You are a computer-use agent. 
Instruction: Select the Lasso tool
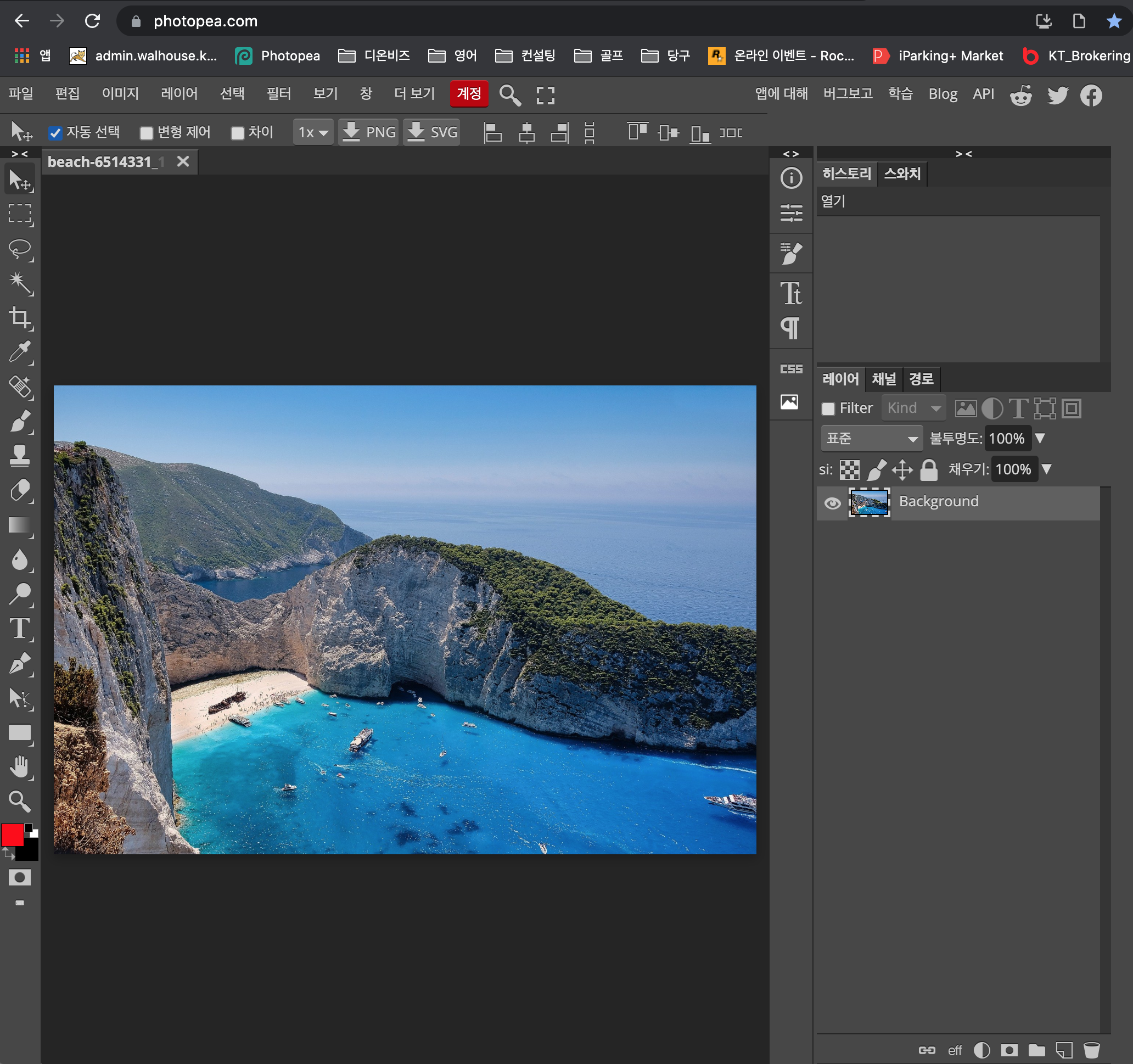click(x=20, y=249)
